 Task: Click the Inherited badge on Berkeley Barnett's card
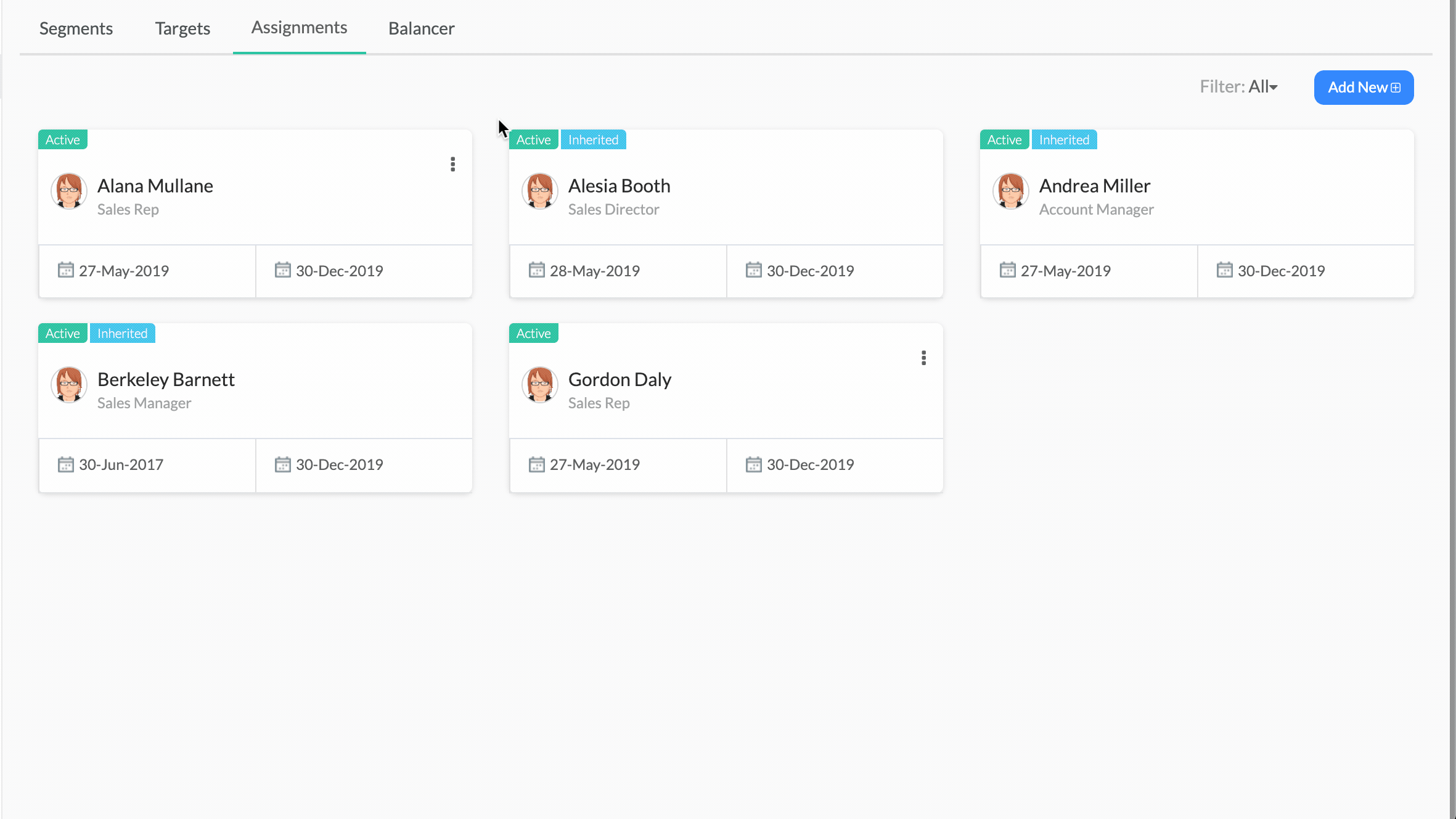click(x=123, y=333)
